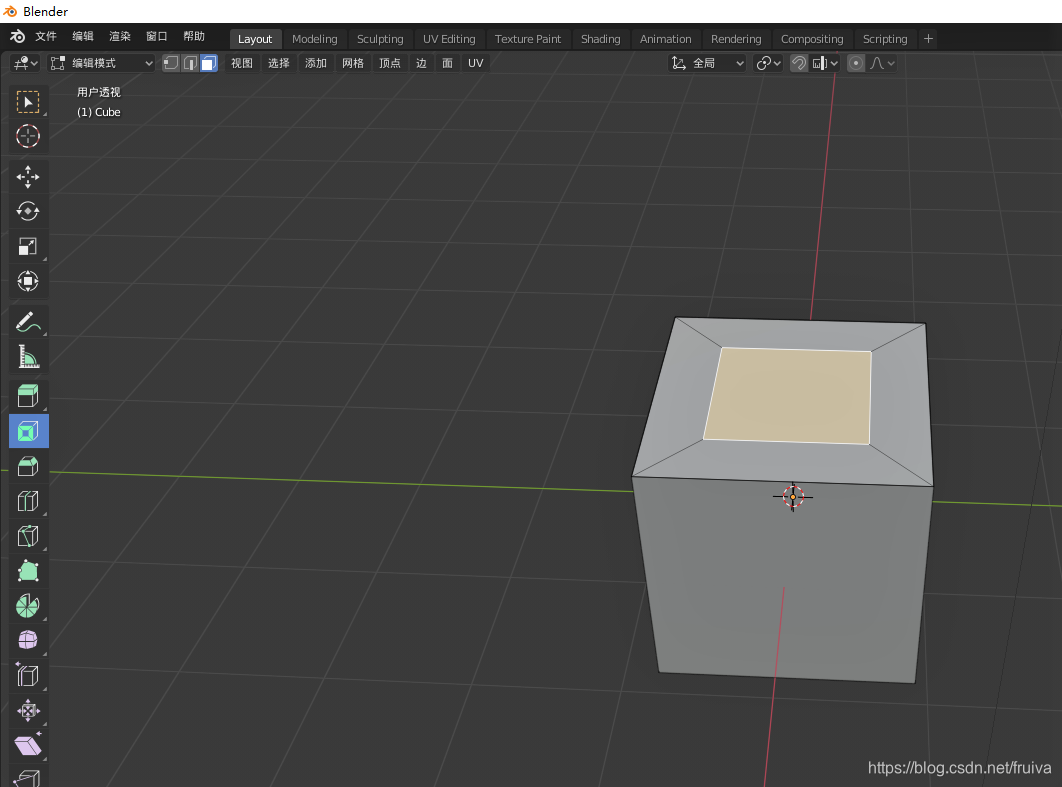Image resolution: width=1062 pixels, height=787 pixels.
Task: Switch to the Shading workspace tab
Action: coord(600,39)
